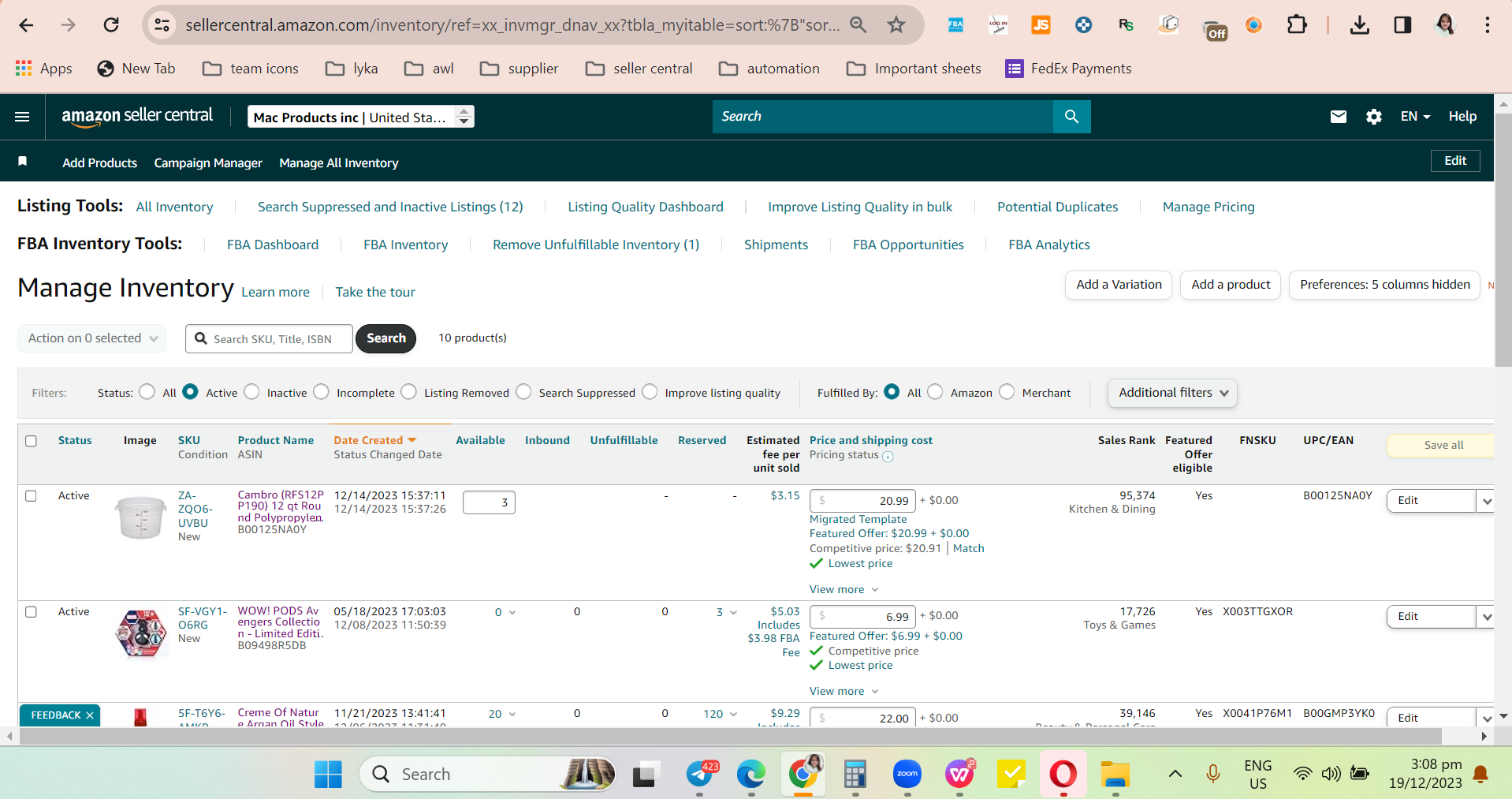
Task: Open the Listing Quality Dashboard tab
Action: tap(646, 207)
